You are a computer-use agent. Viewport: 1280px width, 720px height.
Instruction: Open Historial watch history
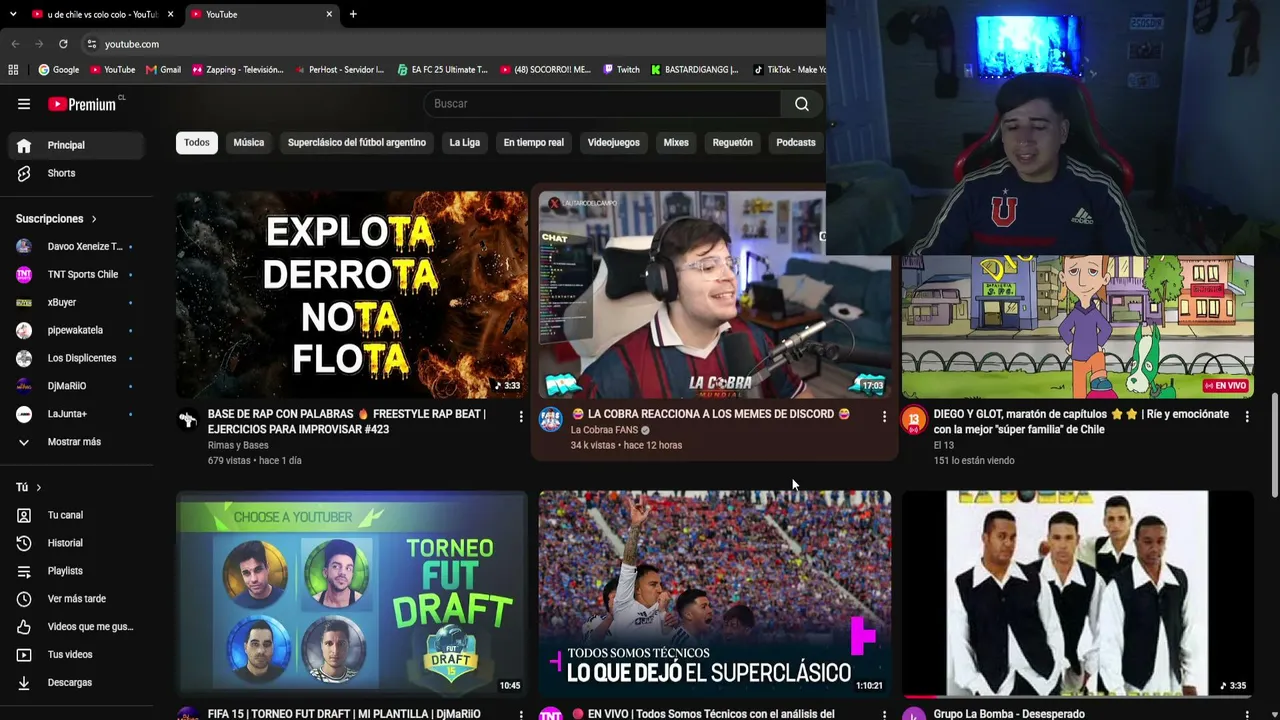tap(76, 543)
